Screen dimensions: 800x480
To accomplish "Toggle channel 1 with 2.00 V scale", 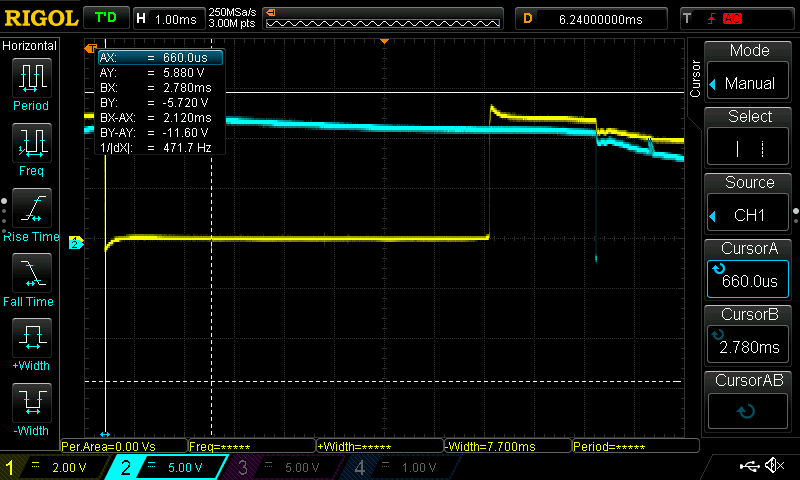I will click(x=50, y=467).
